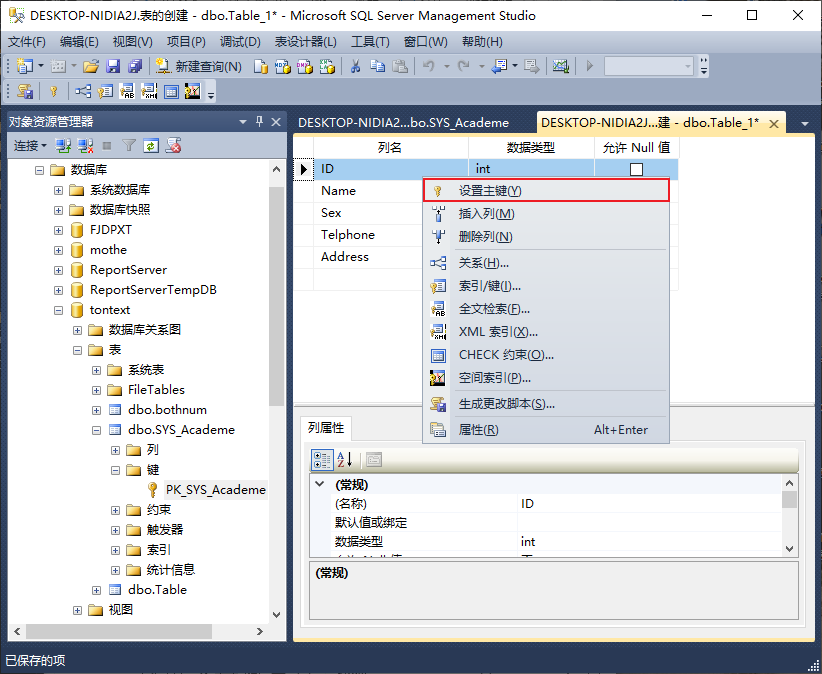Toggle Allow Nulls checkbox for ID column
The width and height of the screenshot is (822, 674).
(636, 169)
